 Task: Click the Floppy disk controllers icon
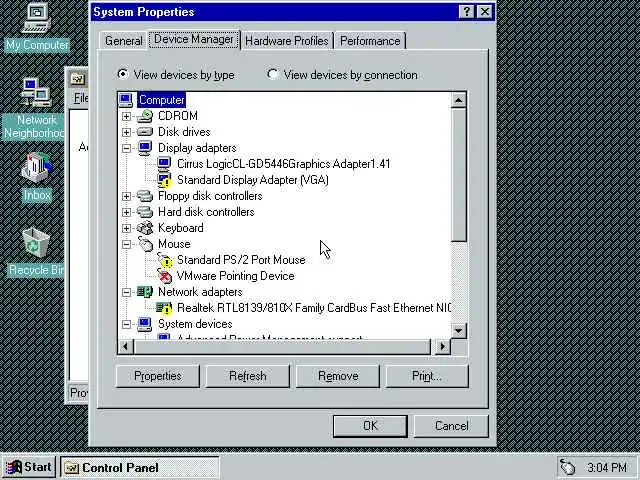click(x=144, y=196)
